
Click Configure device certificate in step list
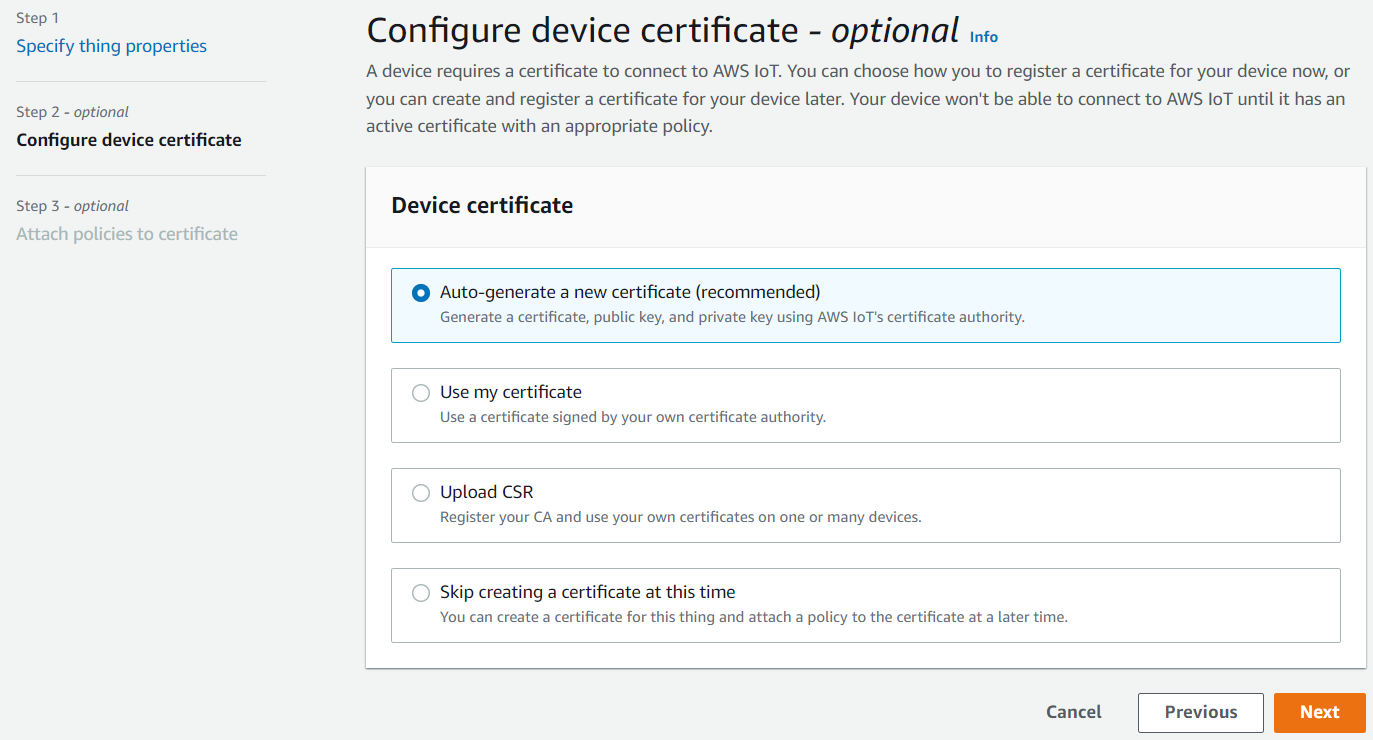click(129, 140)
